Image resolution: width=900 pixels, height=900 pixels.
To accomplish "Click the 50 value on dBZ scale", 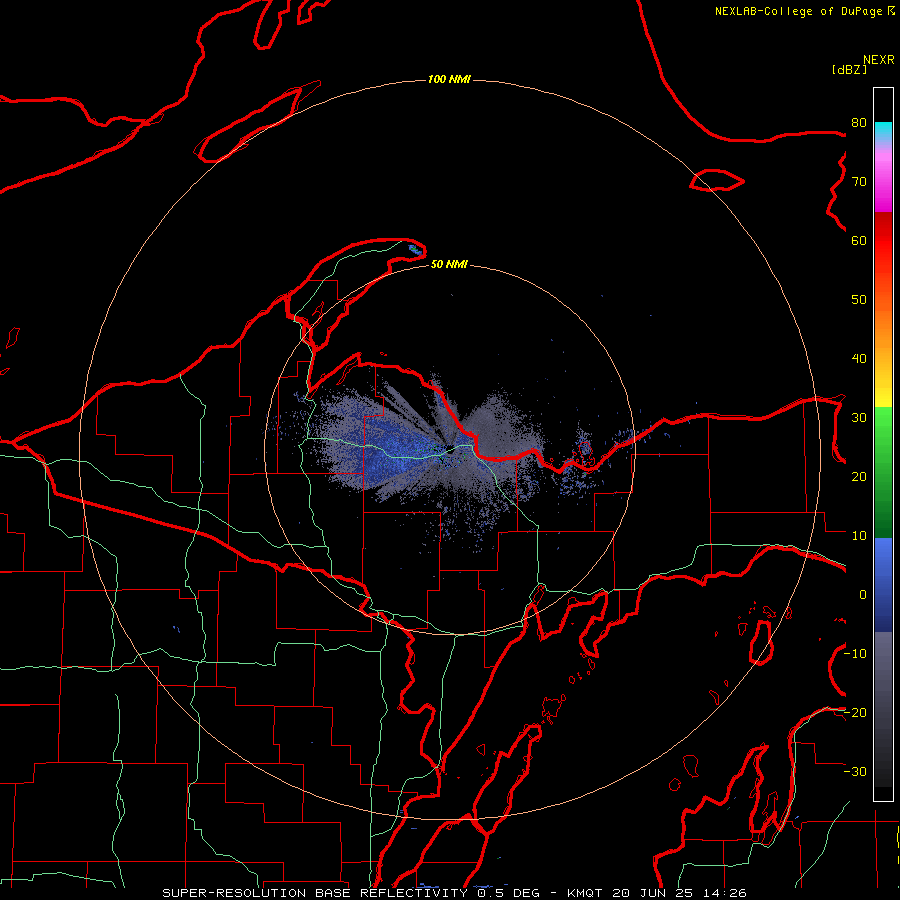I will pyautogui.click(x=859, y=300).
